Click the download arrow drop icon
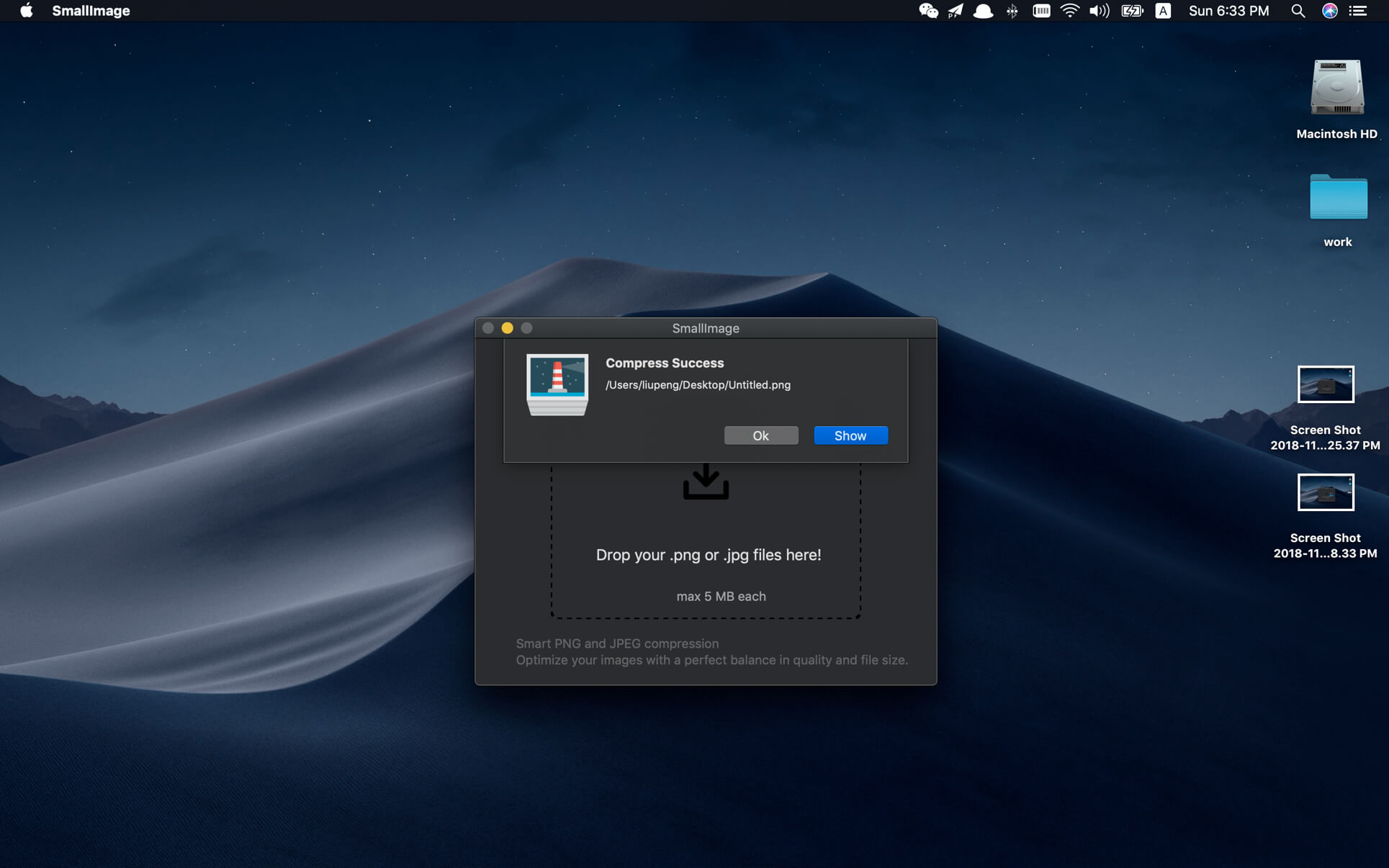The width and height of the screenshot is (1389, 868). click(706, 482)
